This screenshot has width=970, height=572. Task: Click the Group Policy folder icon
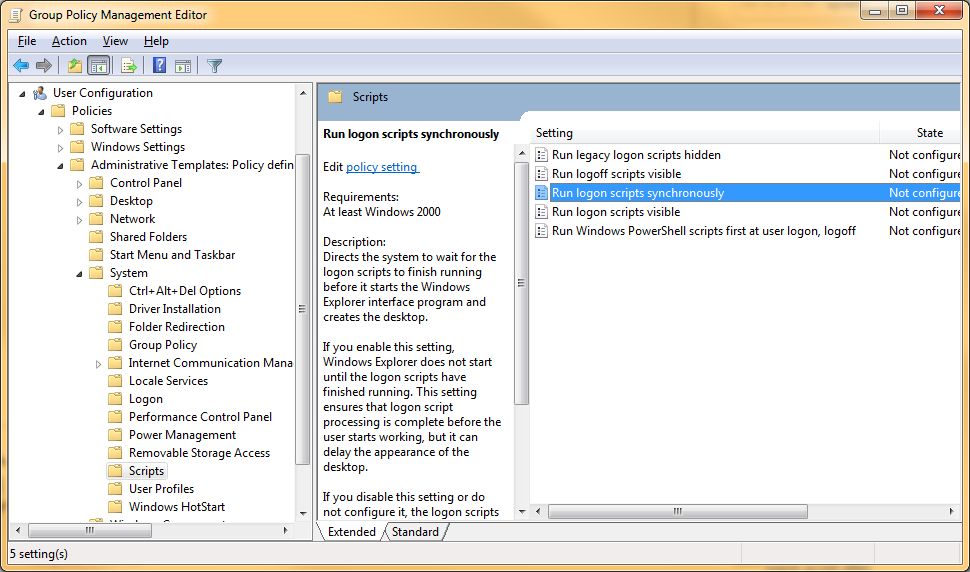pos(115,344)
